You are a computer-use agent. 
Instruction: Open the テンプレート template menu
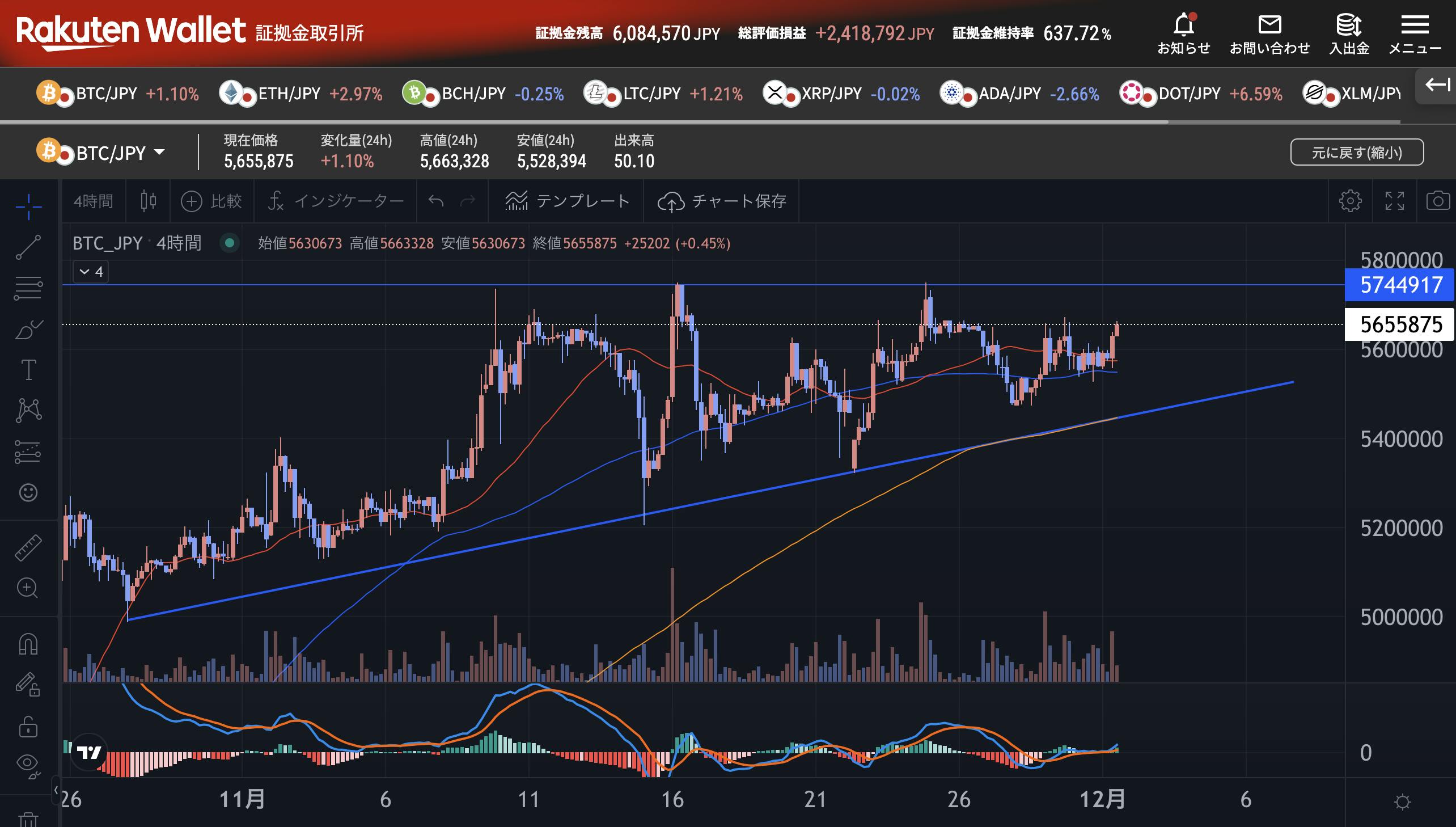point(567,200)
